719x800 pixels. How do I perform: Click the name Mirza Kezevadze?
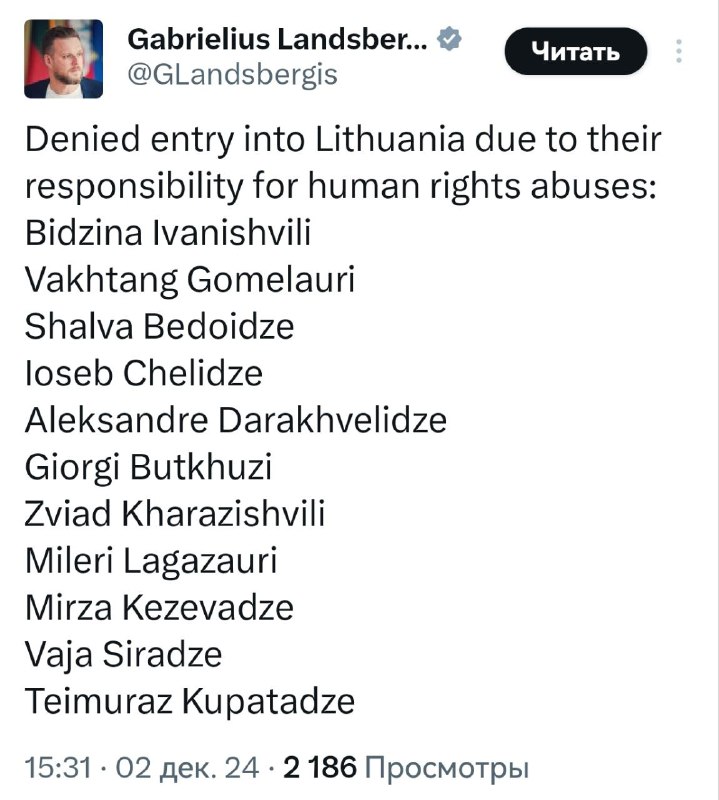click(159, 607)
